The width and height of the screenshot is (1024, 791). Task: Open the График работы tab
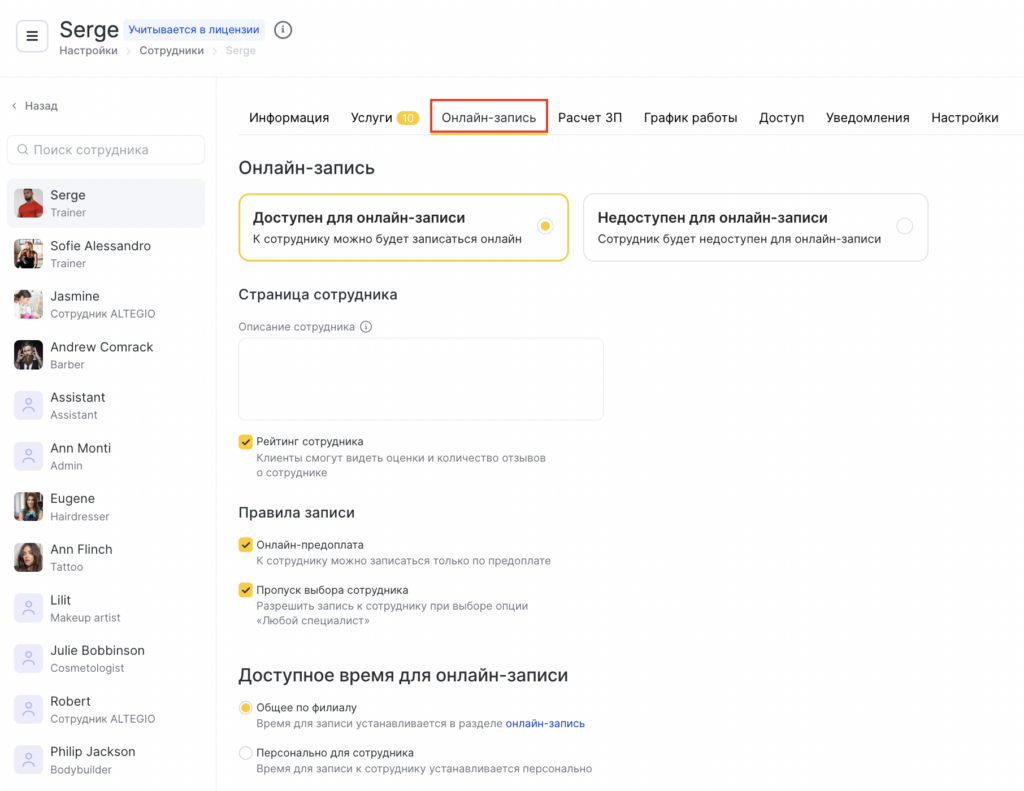690,118
